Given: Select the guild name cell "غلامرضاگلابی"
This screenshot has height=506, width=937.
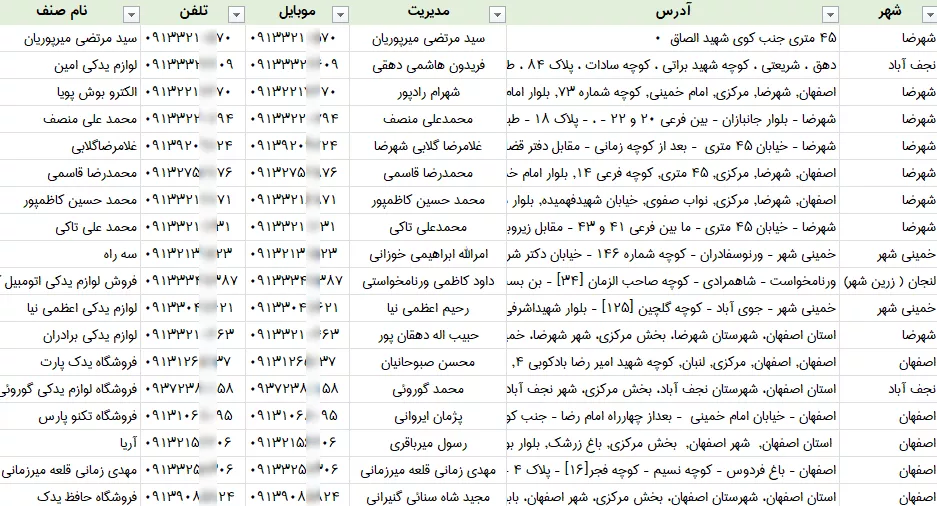Looking at the screenshot, I should 70,146.
